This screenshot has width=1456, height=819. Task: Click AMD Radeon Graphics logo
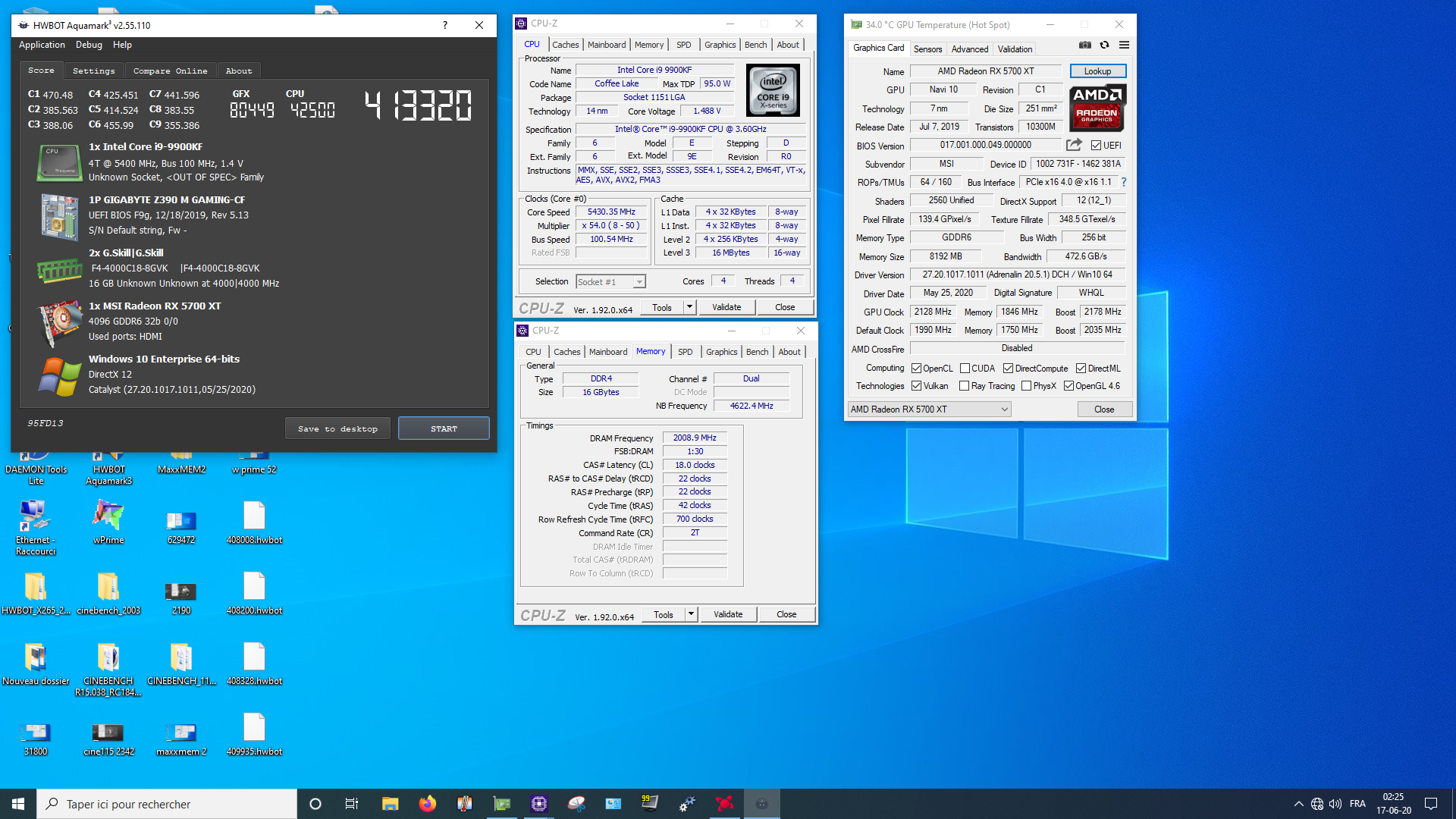pyautogui.click(x=1097, y=108)
